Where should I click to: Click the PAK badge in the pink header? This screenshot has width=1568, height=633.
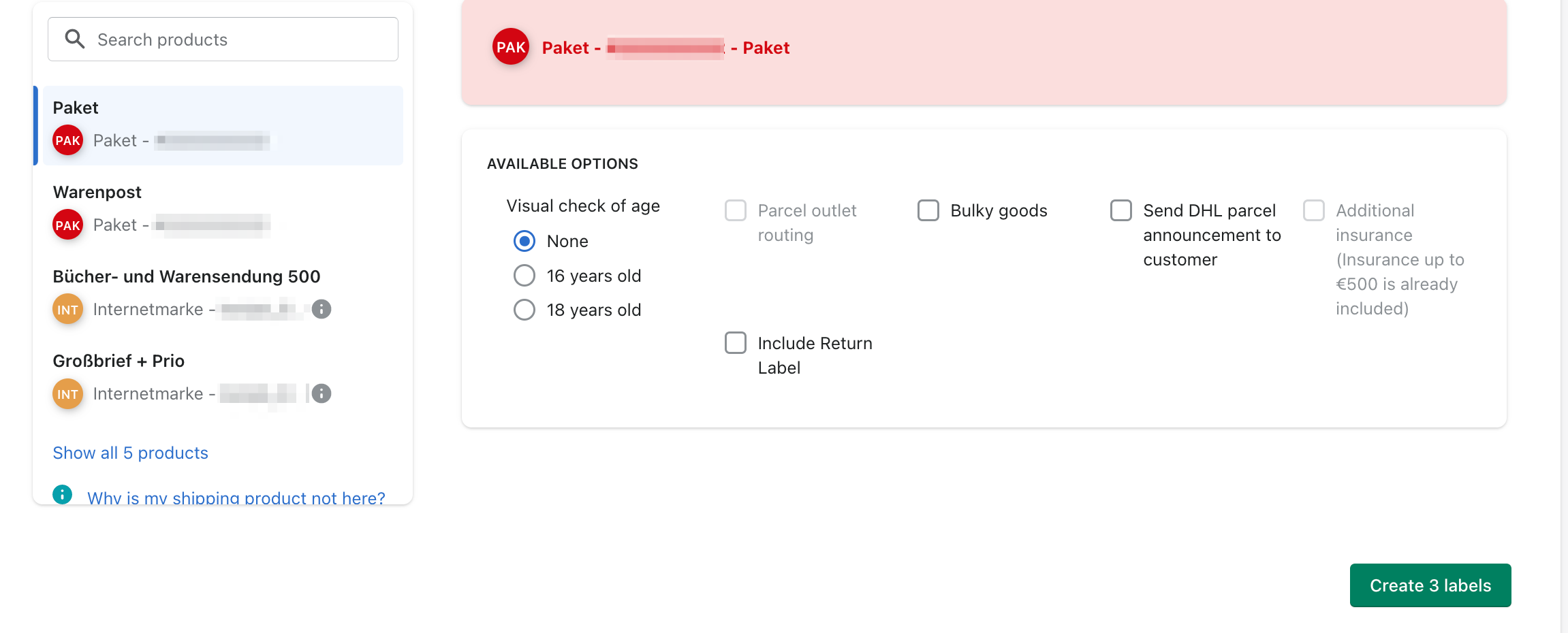[511, 47]
